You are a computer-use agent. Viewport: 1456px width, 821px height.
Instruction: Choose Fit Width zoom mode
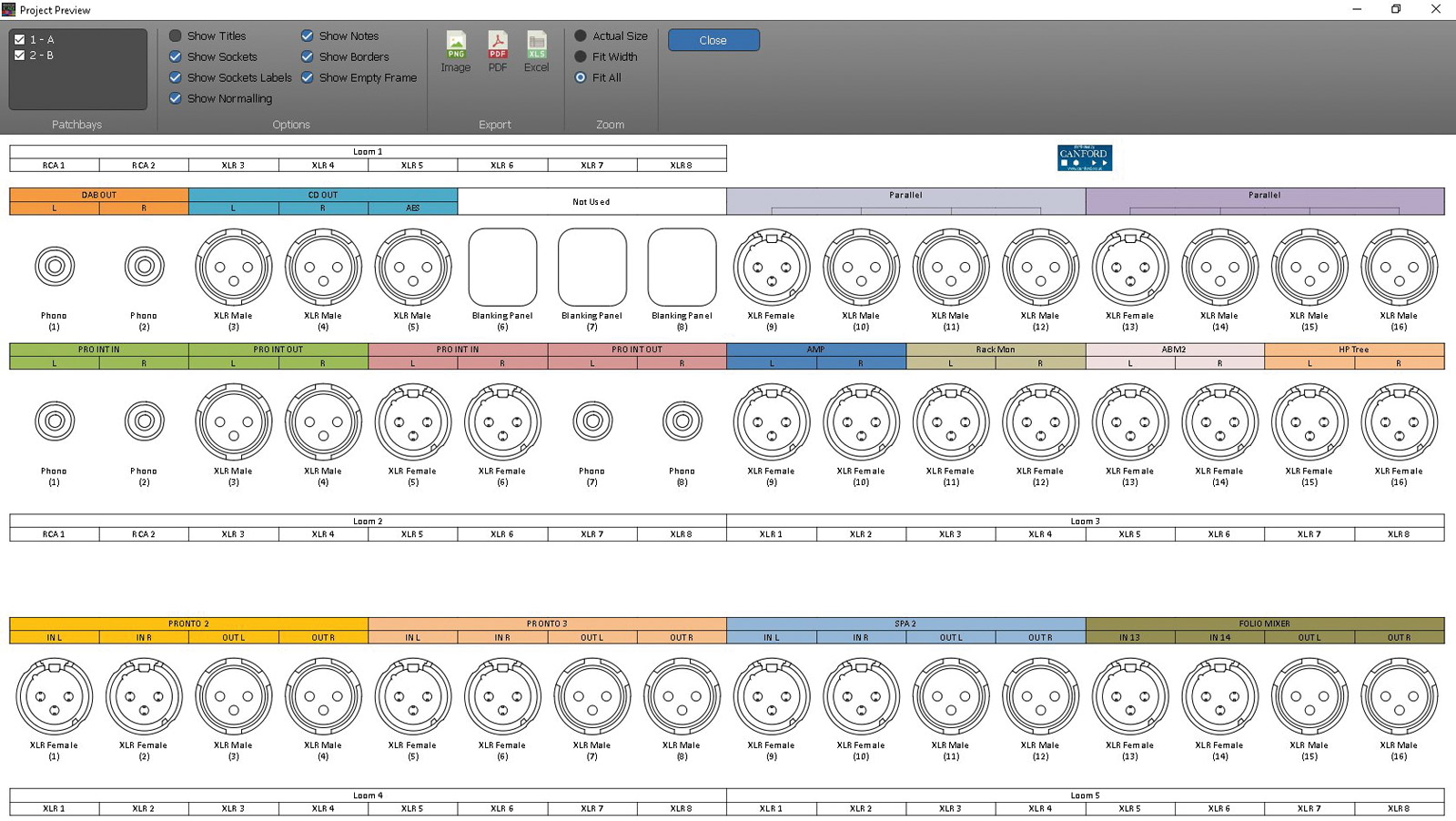click(x=581, y=57)
